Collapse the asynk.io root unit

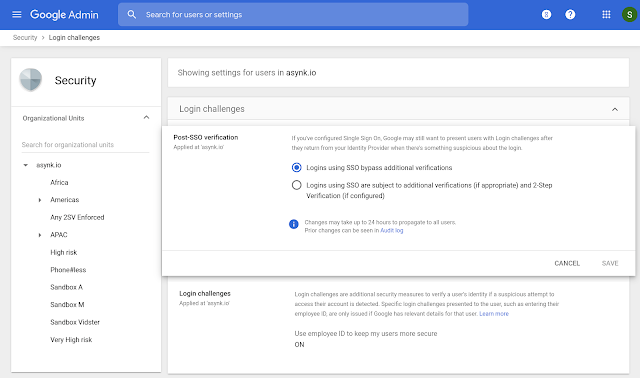(26, 165)
